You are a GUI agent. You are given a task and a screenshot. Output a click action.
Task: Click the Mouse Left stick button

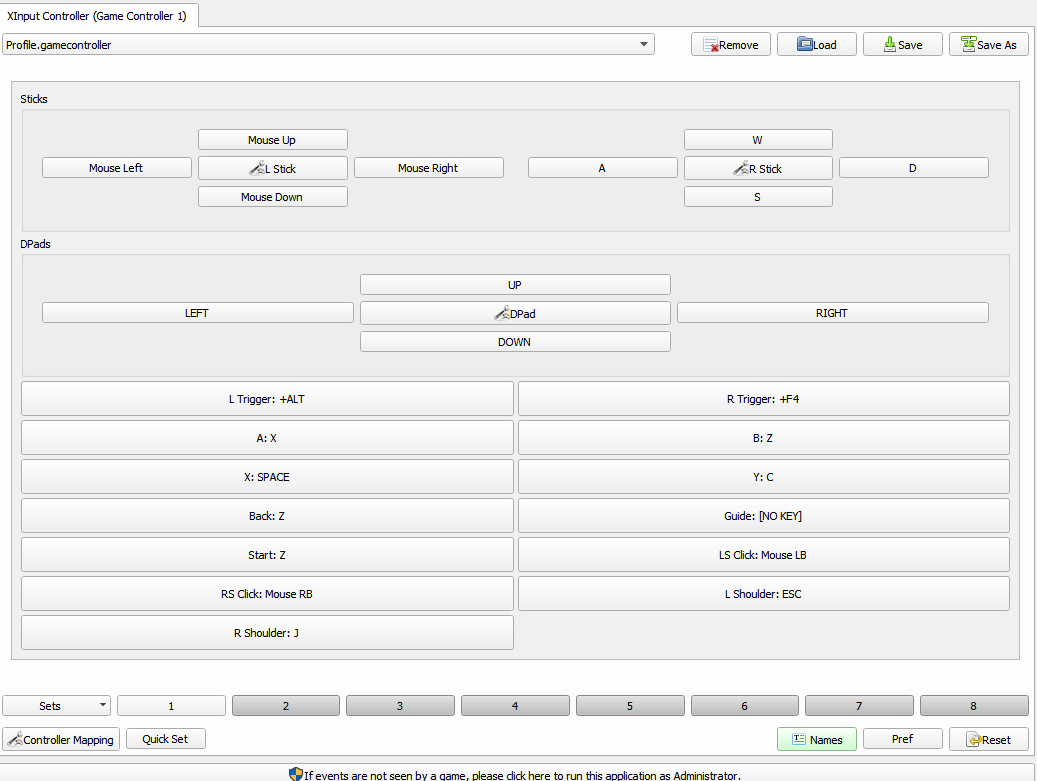116,167
